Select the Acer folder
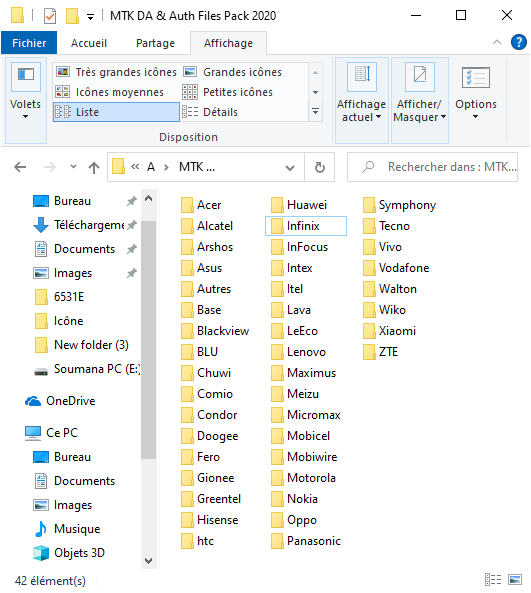This screenshot has height=593, width=531. [x=201, y=205]
